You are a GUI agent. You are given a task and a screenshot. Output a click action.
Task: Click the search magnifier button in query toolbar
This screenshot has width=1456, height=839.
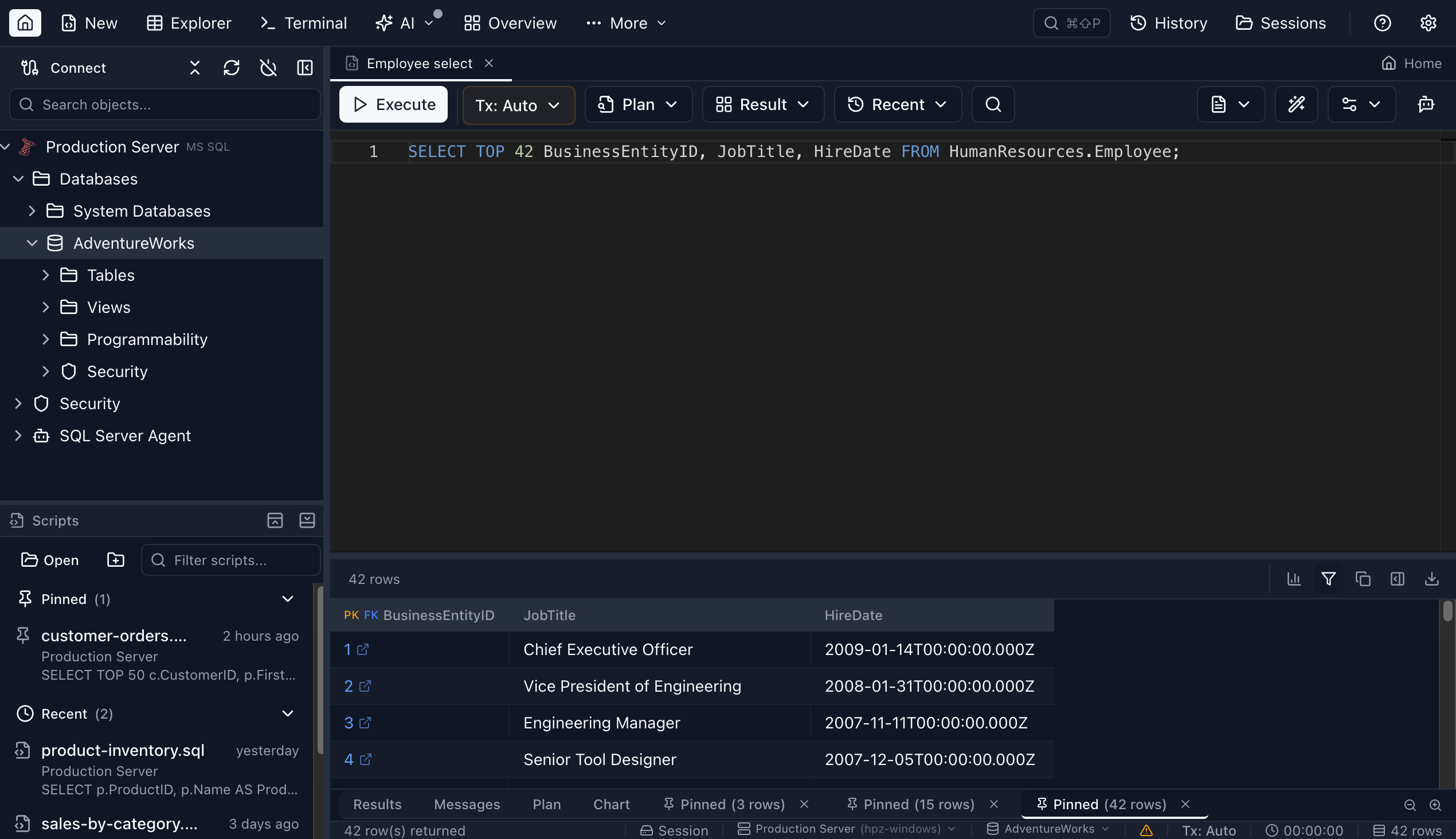[993, 104]
